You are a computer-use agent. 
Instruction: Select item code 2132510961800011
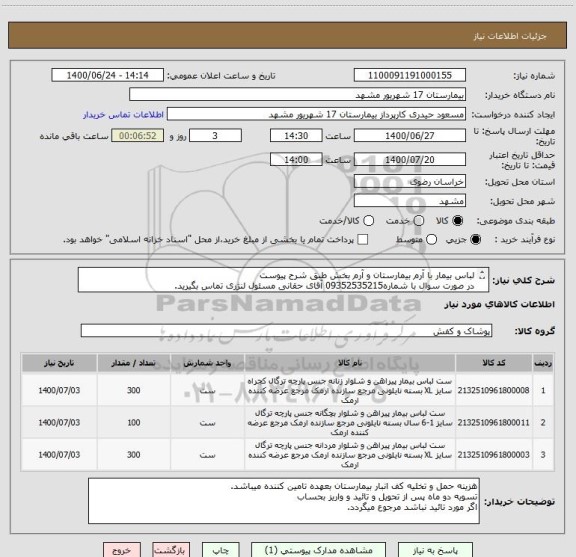tap(493, 423)
